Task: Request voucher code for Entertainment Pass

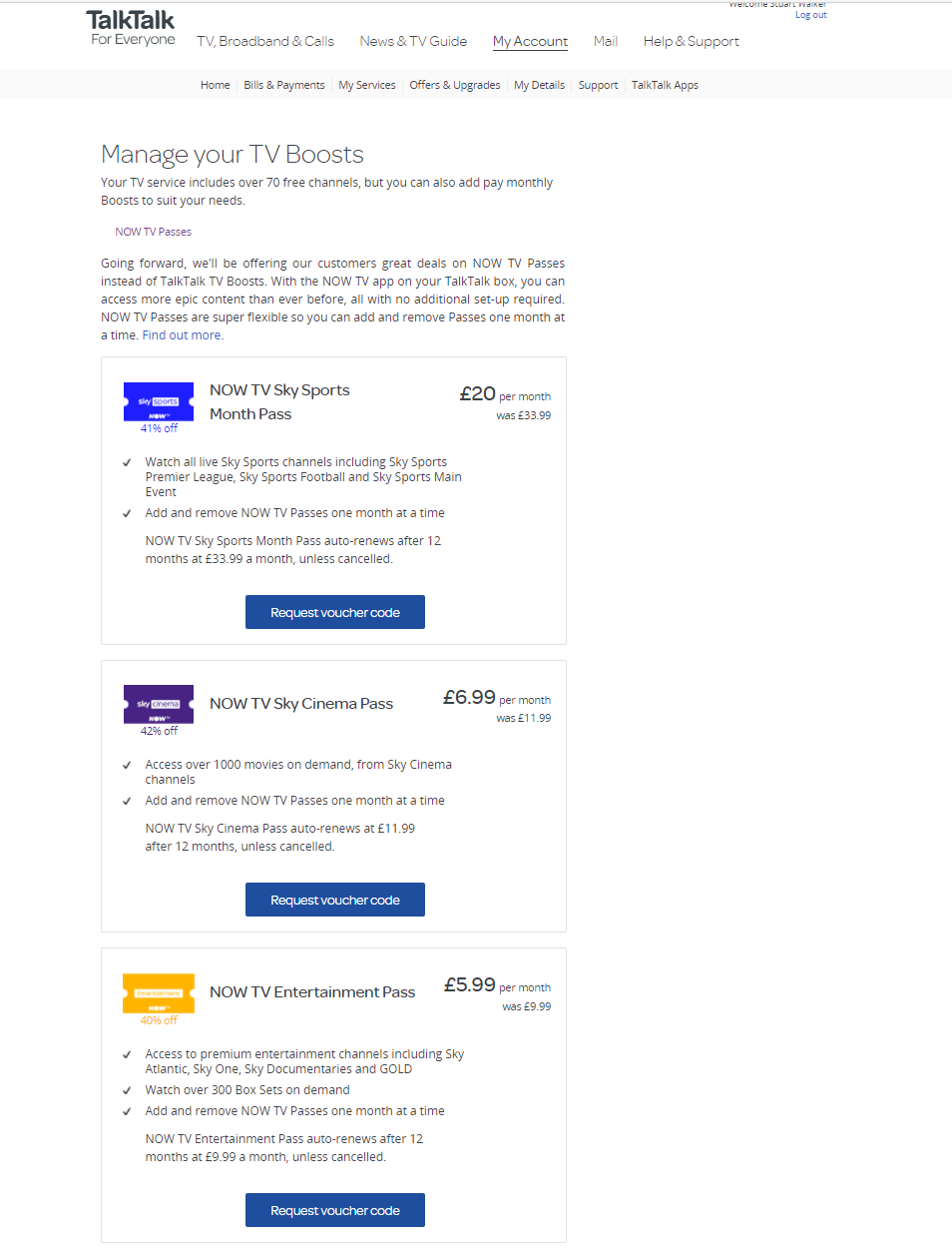Action: click(335, 1210)
